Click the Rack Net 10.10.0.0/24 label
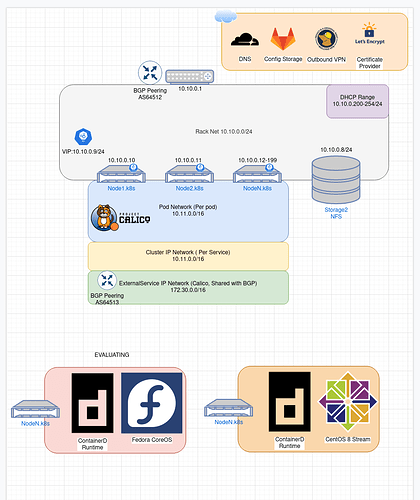420x500 pixels. pos(224,132)
